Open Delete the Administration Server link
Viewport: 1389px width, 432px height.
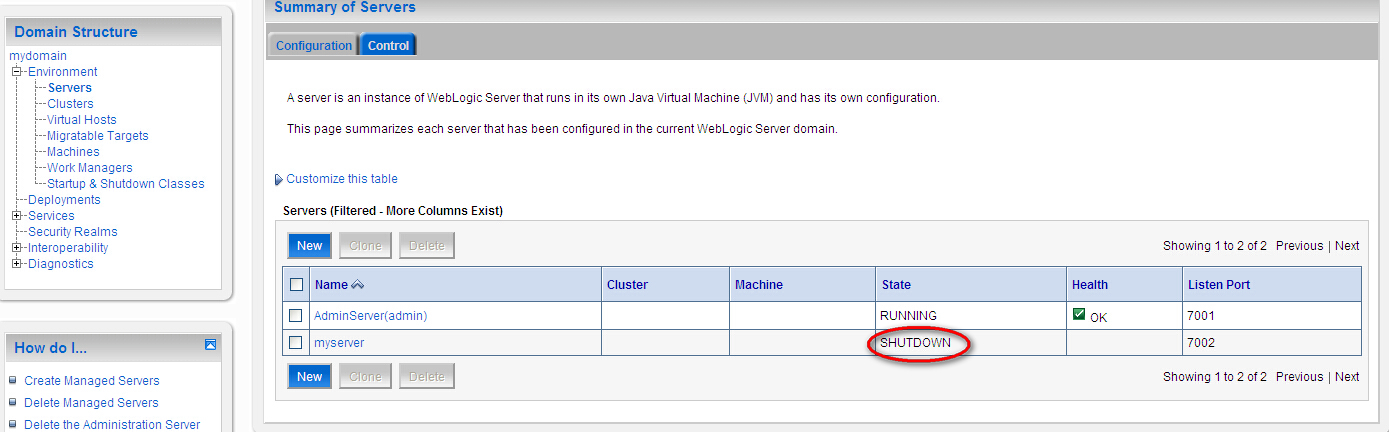(x=112, y=425)
